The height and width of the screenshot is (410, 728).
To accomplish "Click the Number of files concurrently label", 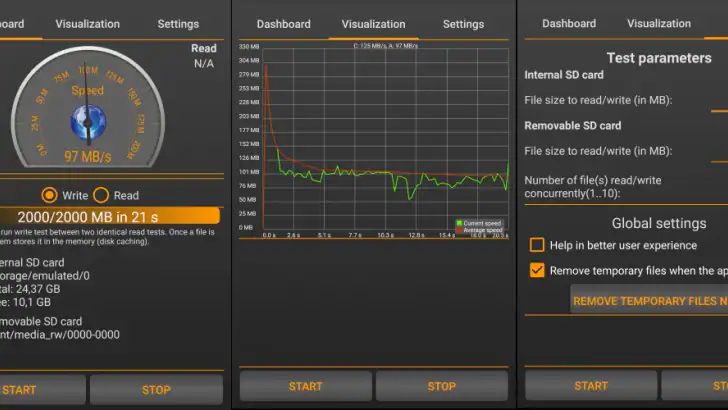I will point(593,187).
